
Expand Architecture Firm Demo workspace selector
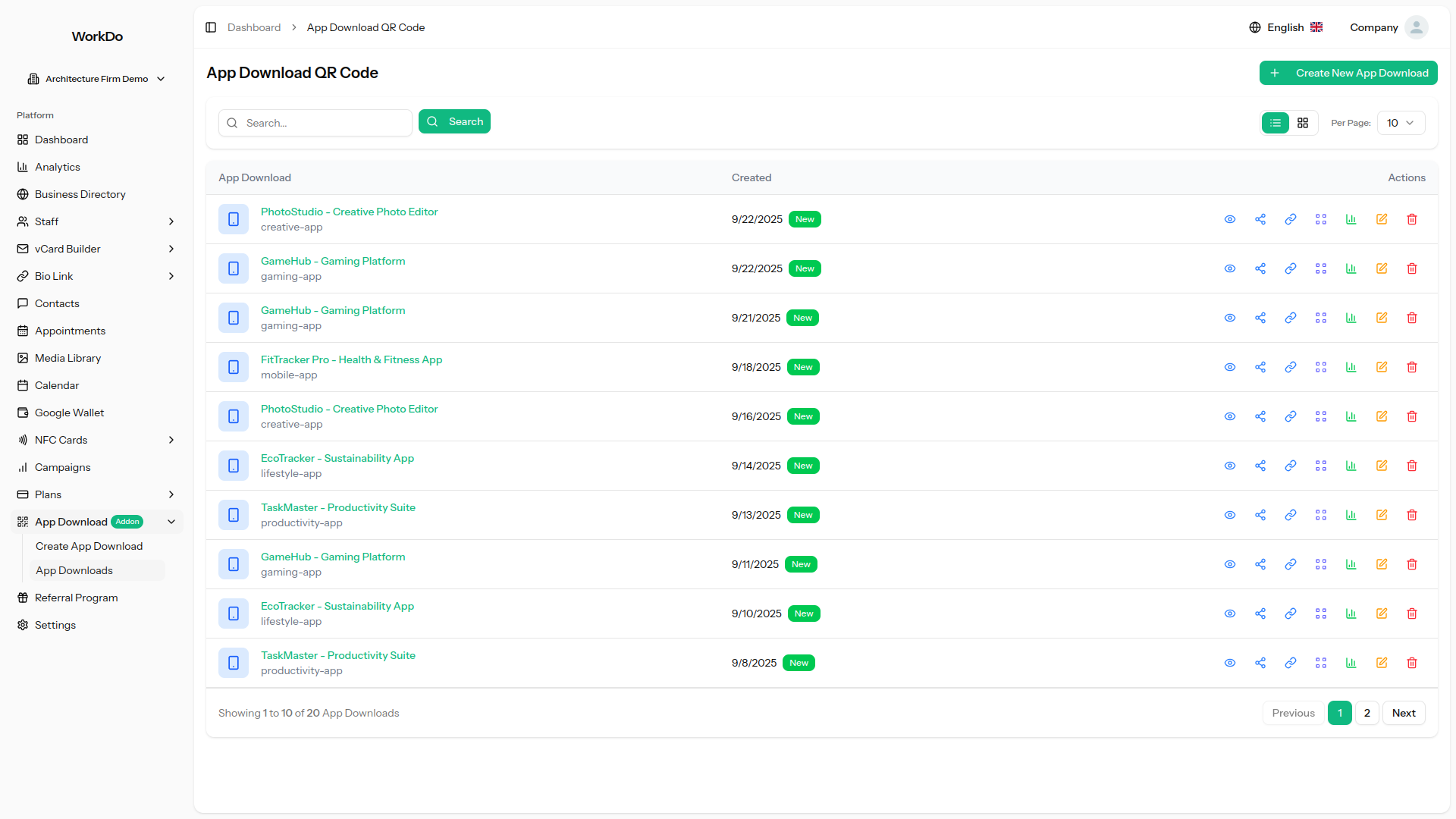[96, 79]
